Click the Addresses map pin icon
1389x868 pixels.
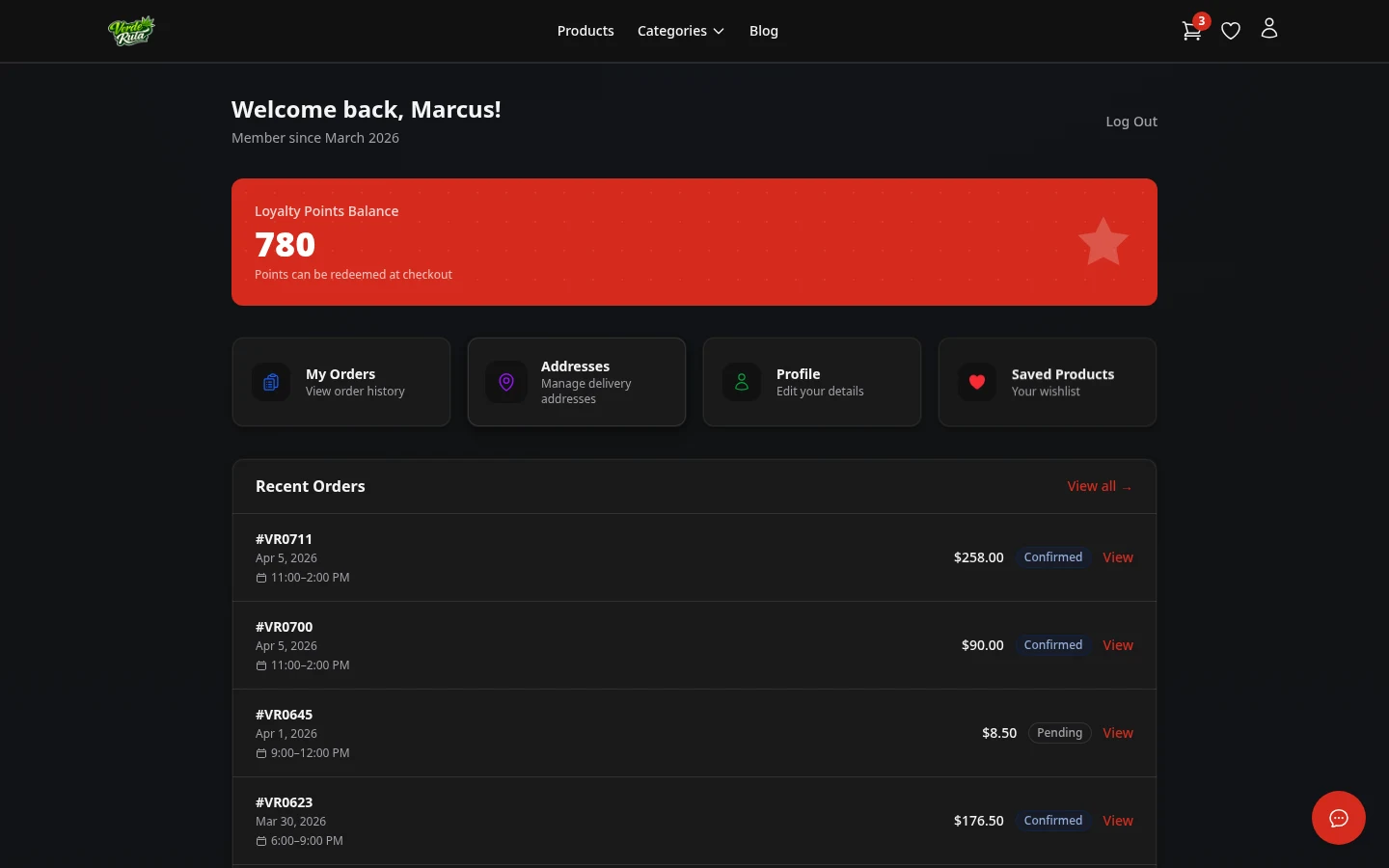point(505,382)
